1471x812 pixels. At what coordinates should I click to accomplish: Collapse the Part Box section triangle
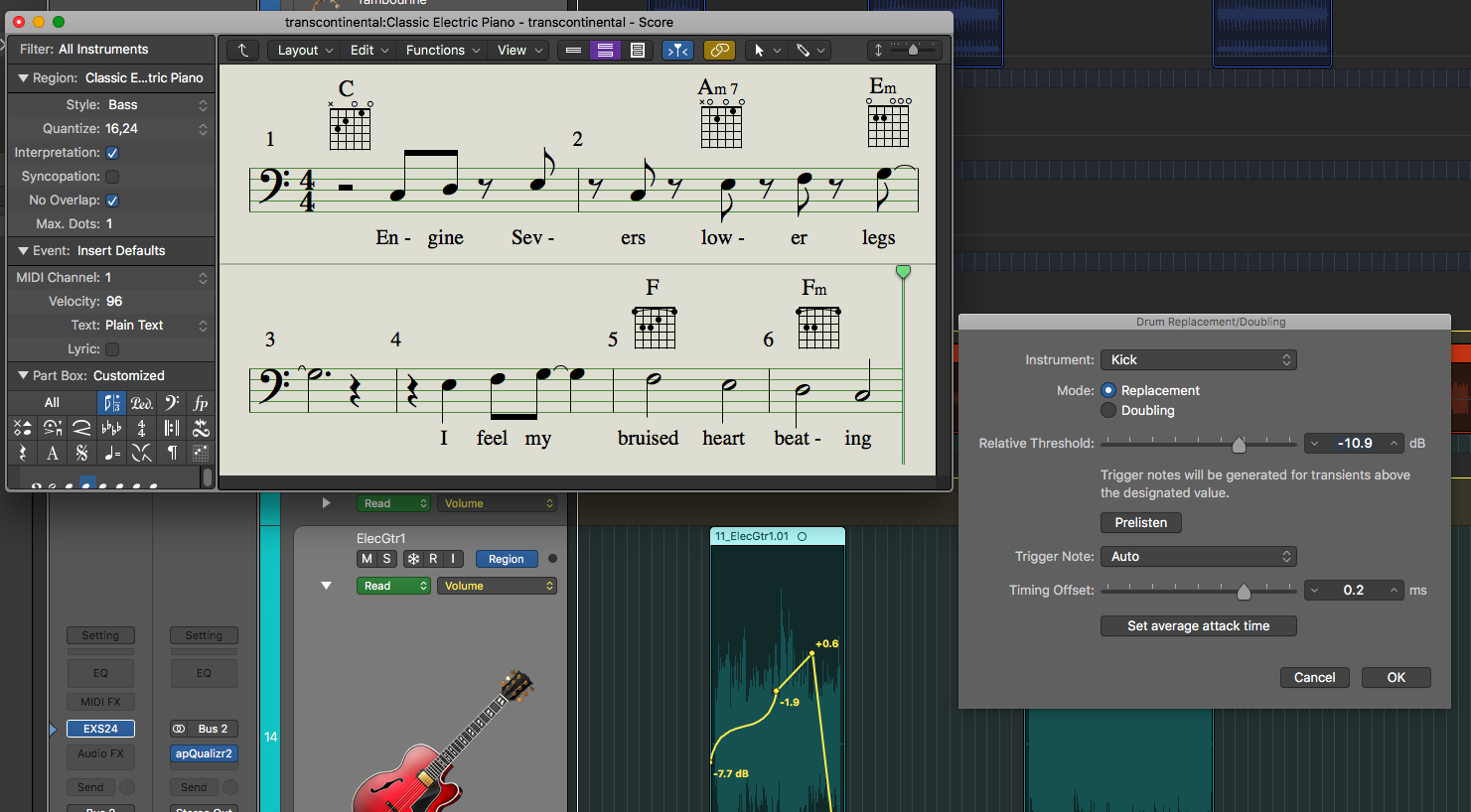[23, 375]
